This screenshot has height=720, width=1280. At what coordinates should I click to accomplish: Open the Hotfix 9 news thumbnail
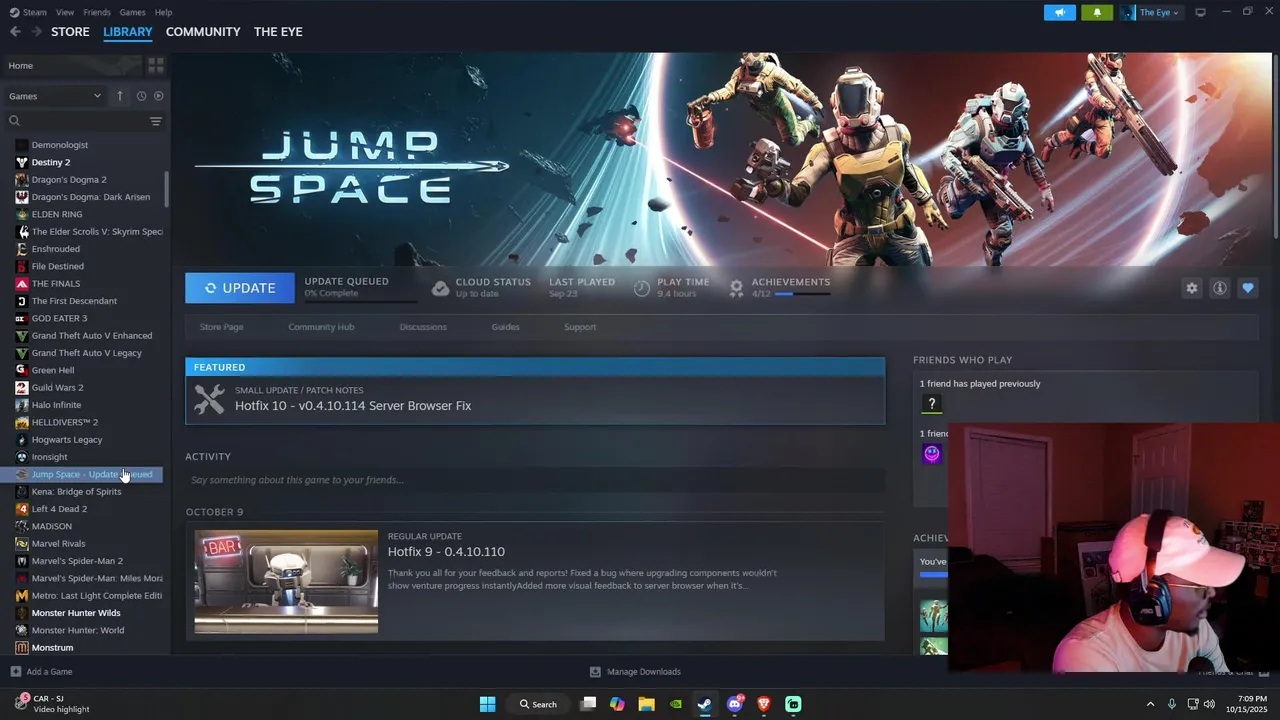tap(286, 581)
